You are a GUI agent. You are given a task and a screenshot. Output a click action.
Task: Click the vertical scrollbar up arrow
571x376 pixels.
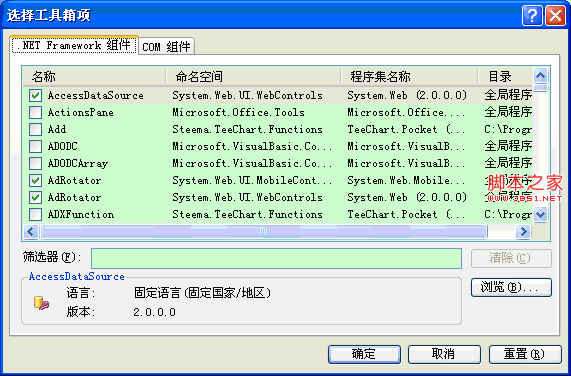tap(540, 76)
